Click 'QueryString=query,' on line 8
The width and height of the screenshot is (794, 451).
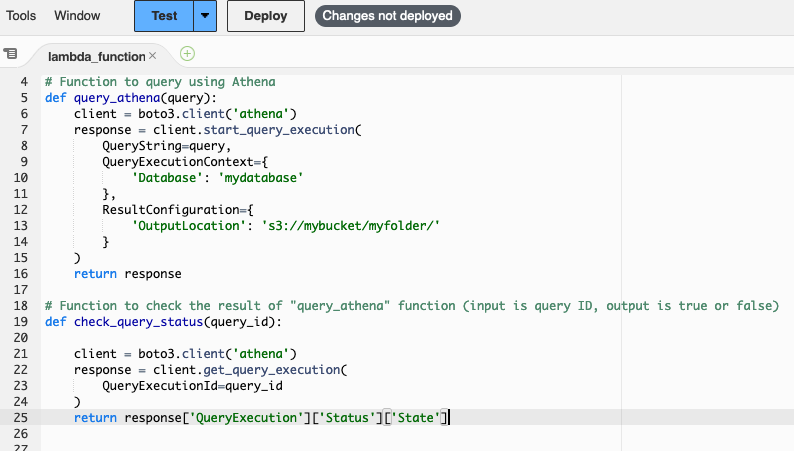point(167,146)
